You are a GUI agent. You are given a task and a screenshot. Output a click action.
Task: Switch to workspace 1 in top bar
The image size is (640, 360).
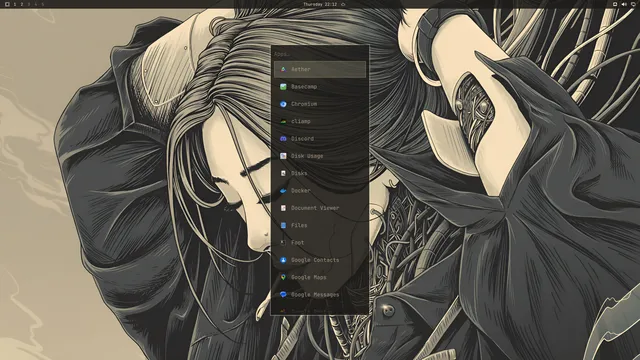[15, 4]
